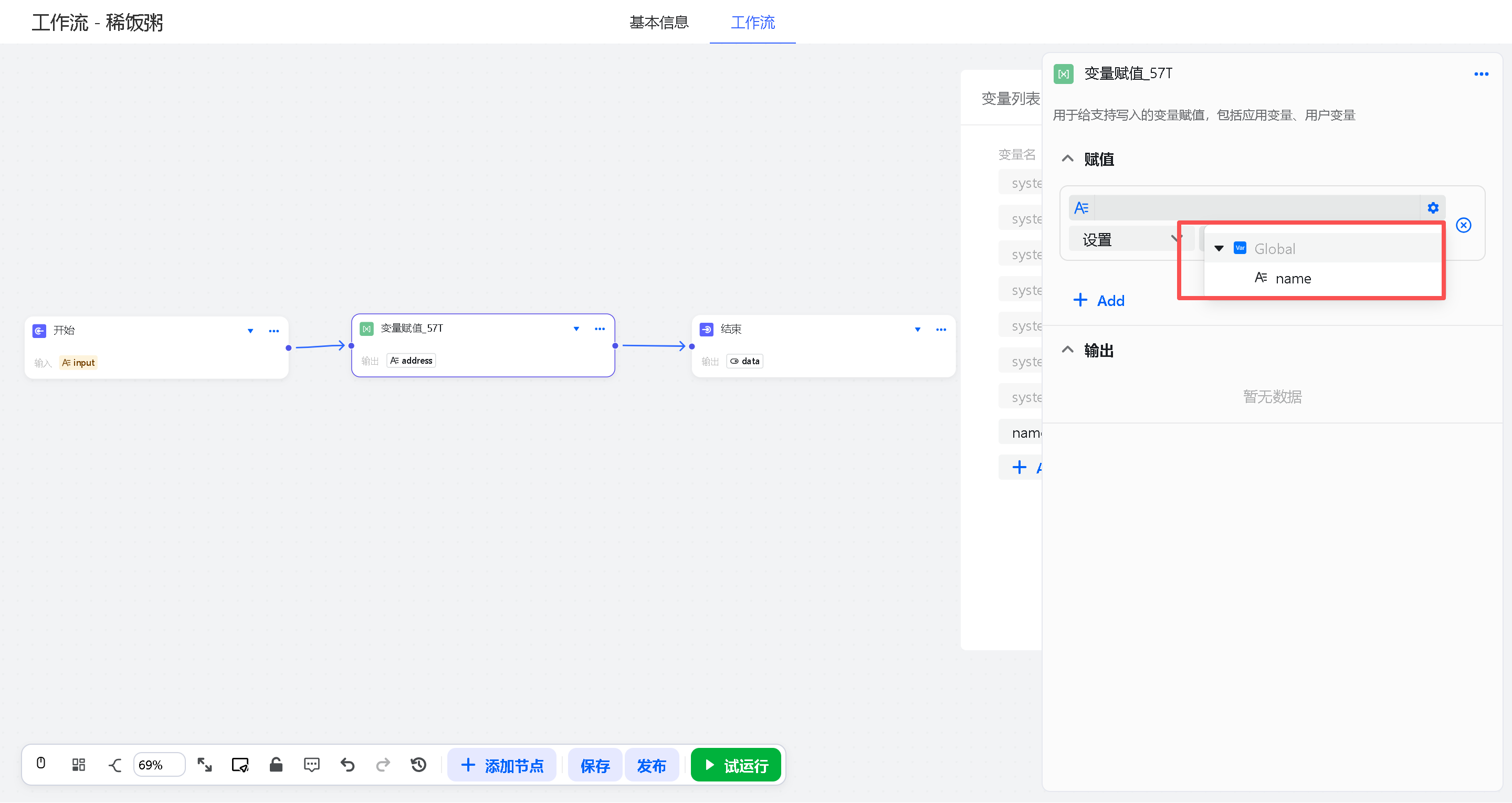Open version history clock icon

(418, 765)
